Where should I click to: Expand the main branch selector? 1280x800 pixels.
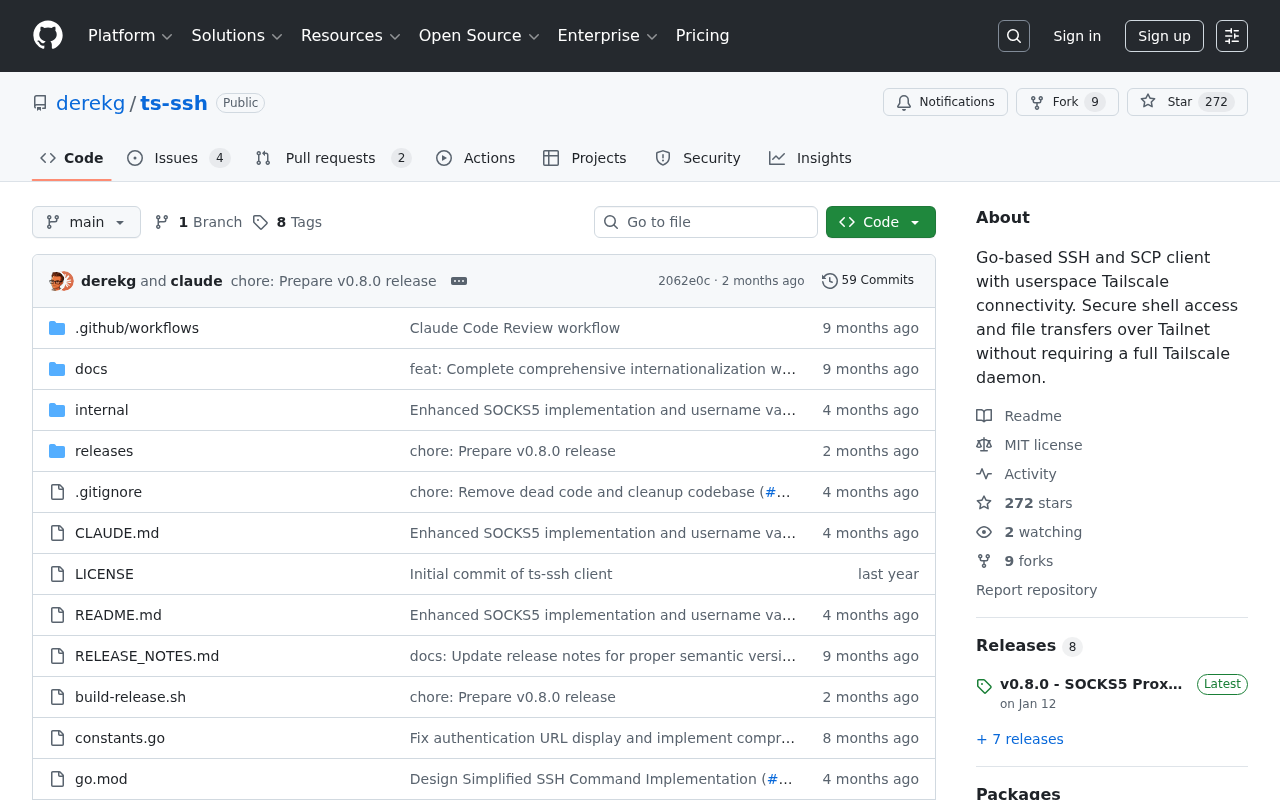86,221
